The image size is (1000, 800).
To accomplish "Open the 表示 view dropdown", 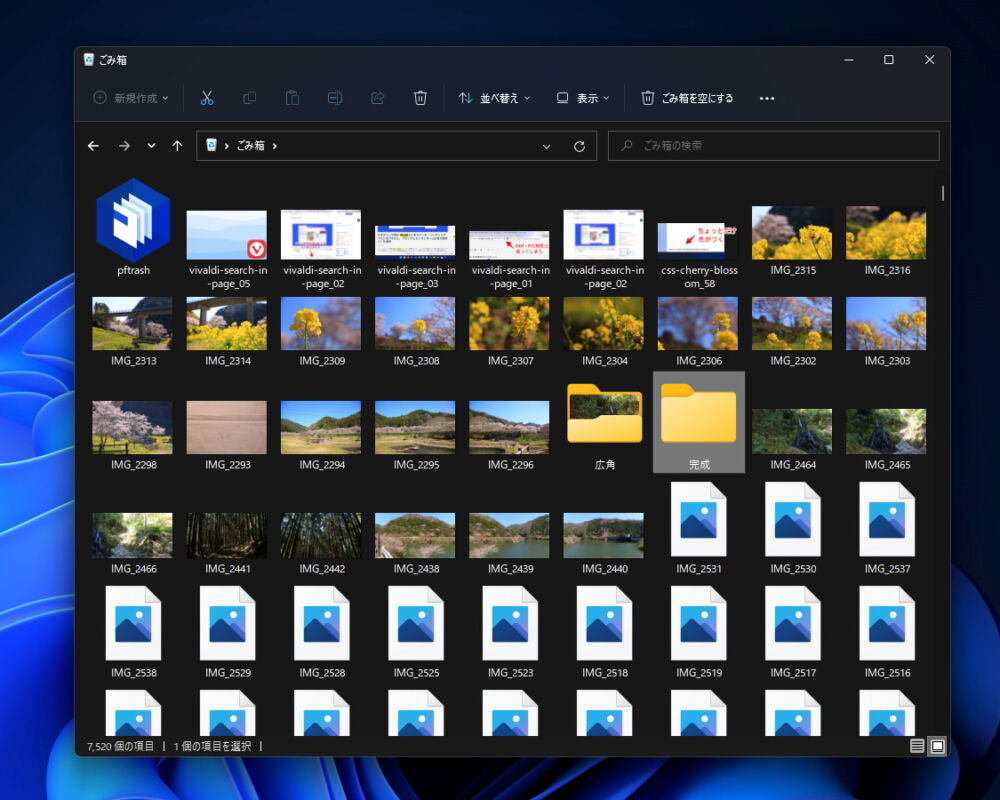I will [x=584, y=98].
